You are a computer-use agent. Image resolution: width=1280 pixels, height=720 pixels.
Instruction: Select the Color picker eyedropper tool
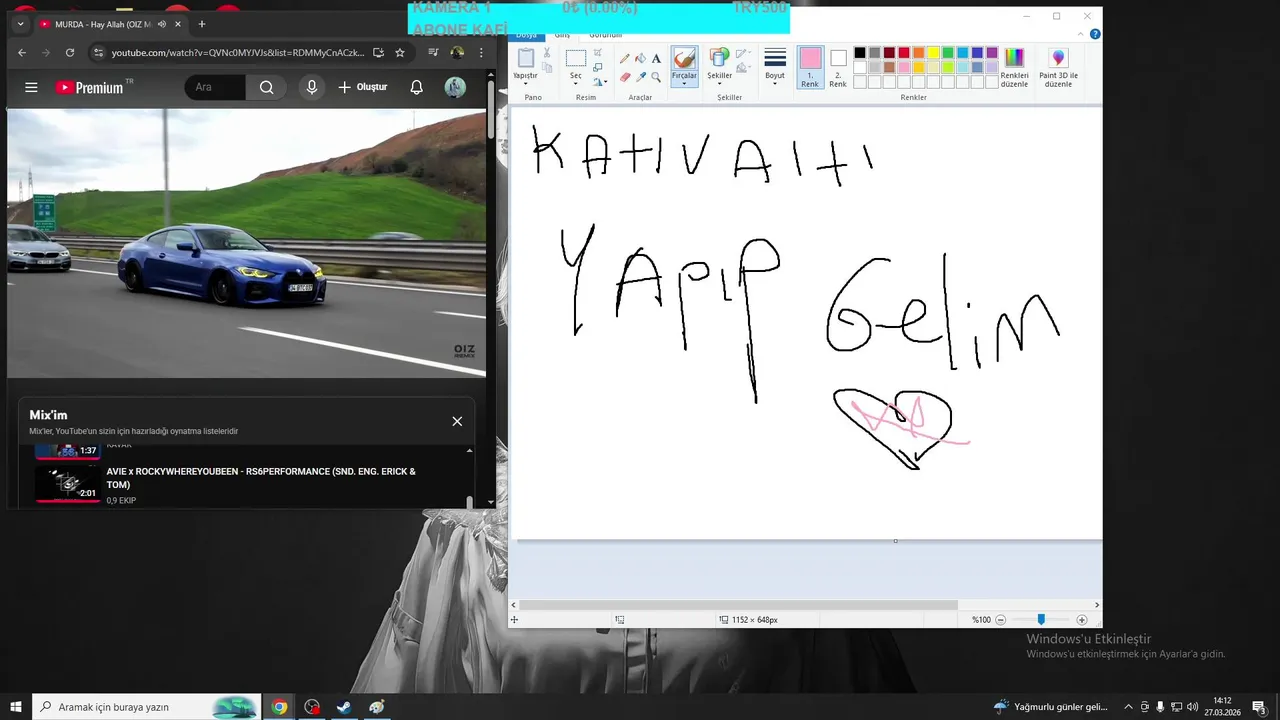pyautogui.click(x=641, y=77)
